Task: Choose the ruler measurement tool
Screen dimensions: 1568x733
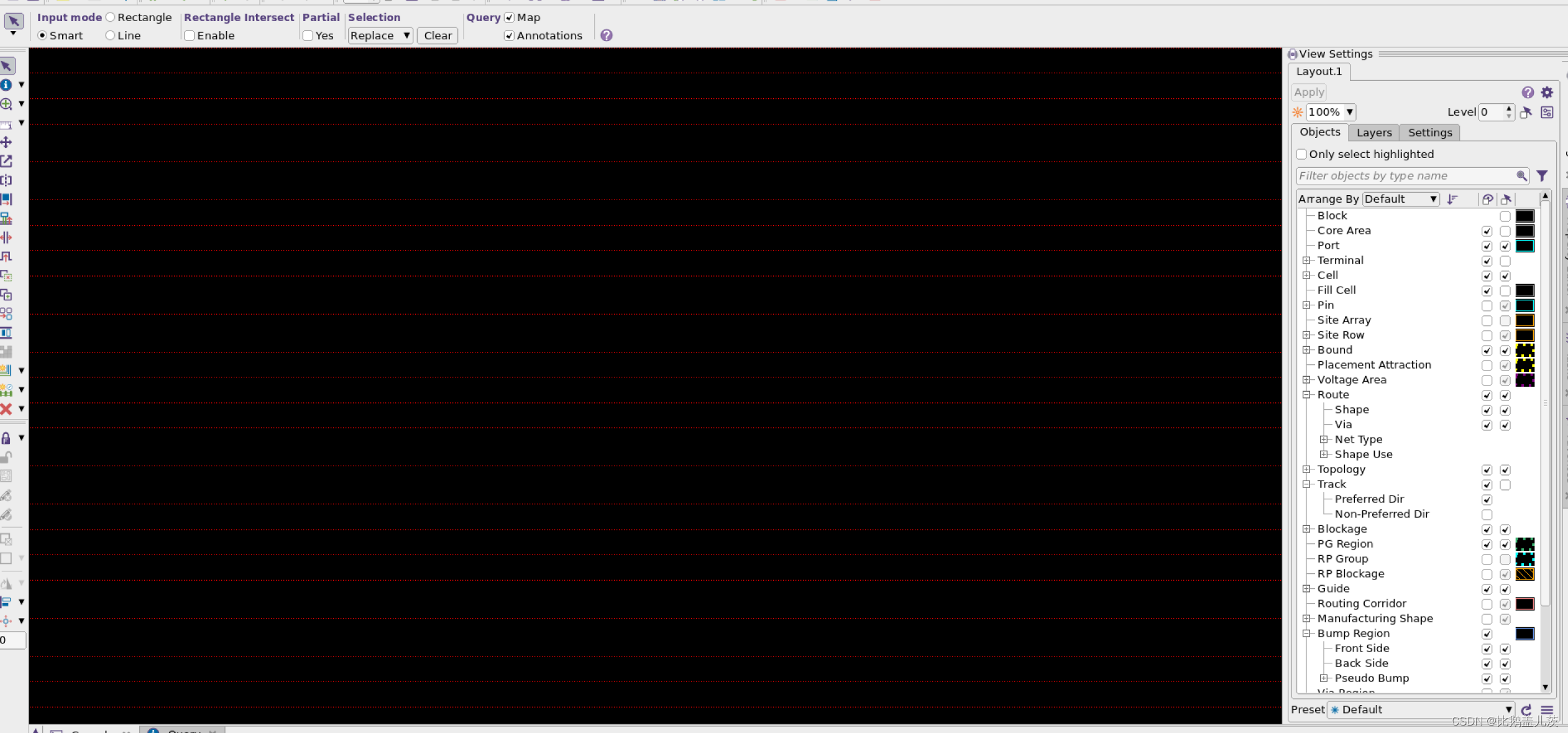Action: 6,124
